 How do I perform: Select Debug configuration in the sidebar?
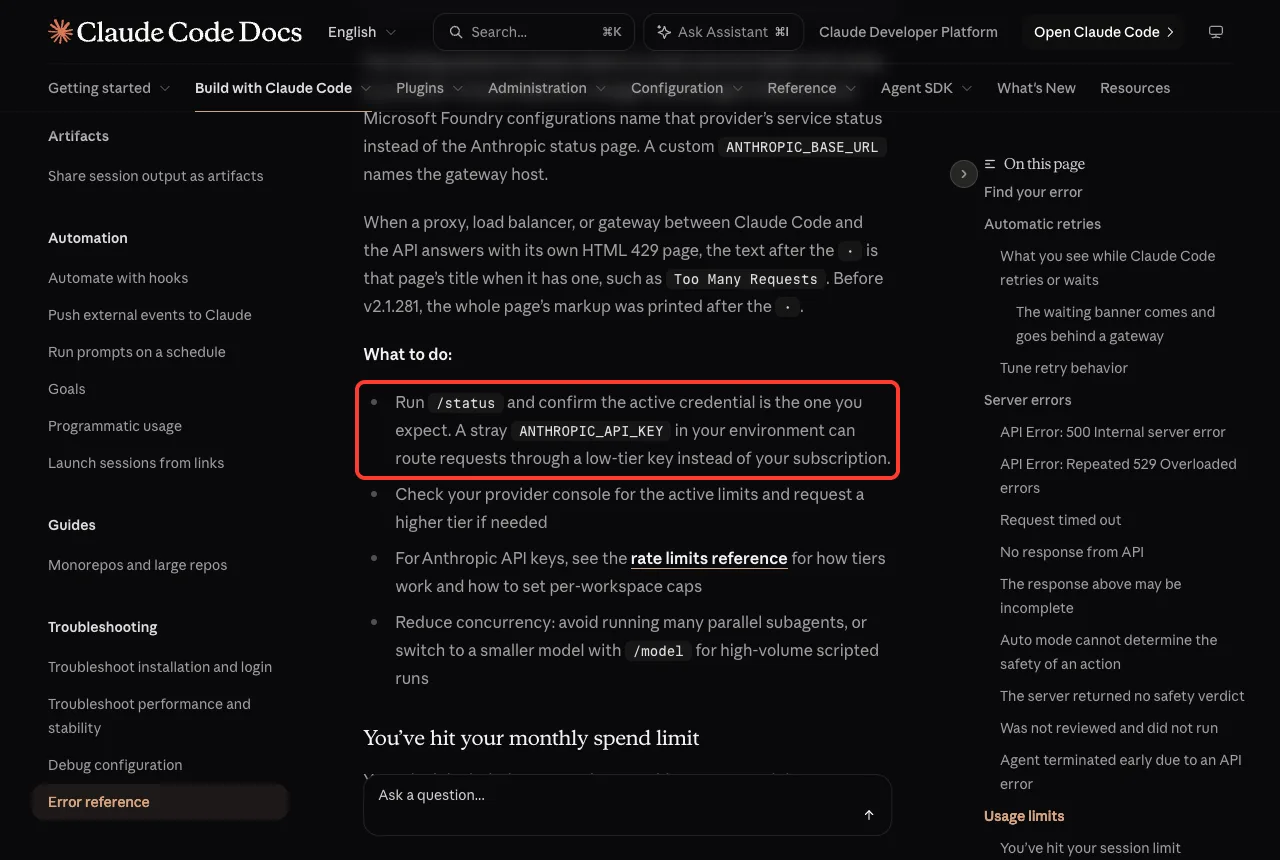pos(115,765)
